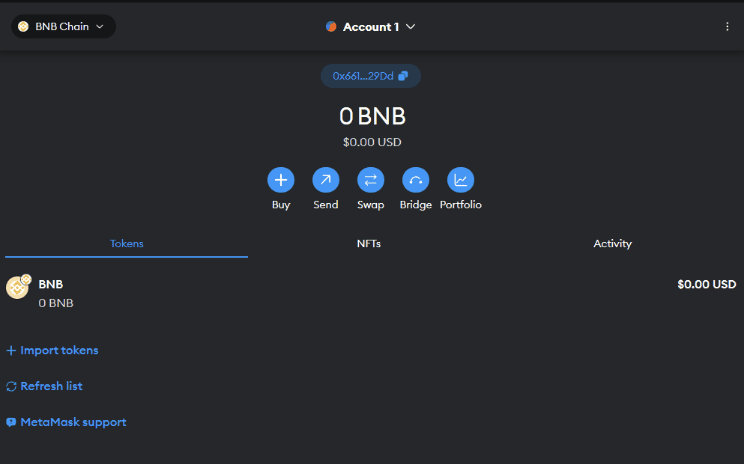Open the three-dot options menu
This screenshot has width=744, height=464.
727,27
